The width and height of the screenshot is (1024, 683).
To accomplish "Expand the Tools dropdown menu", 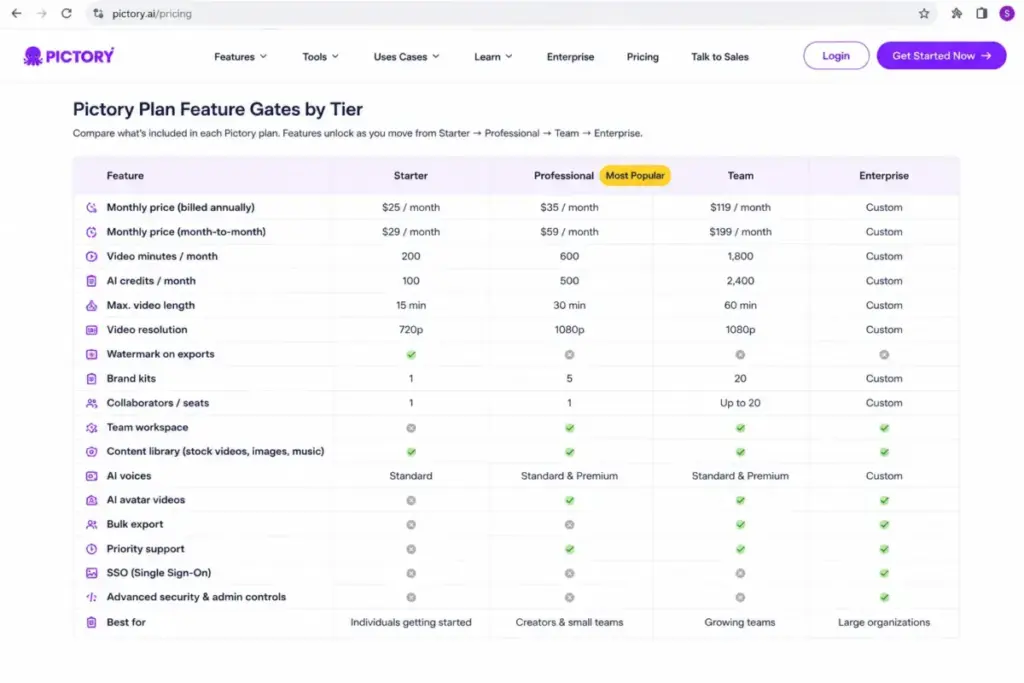I will (x=320, y=57).
